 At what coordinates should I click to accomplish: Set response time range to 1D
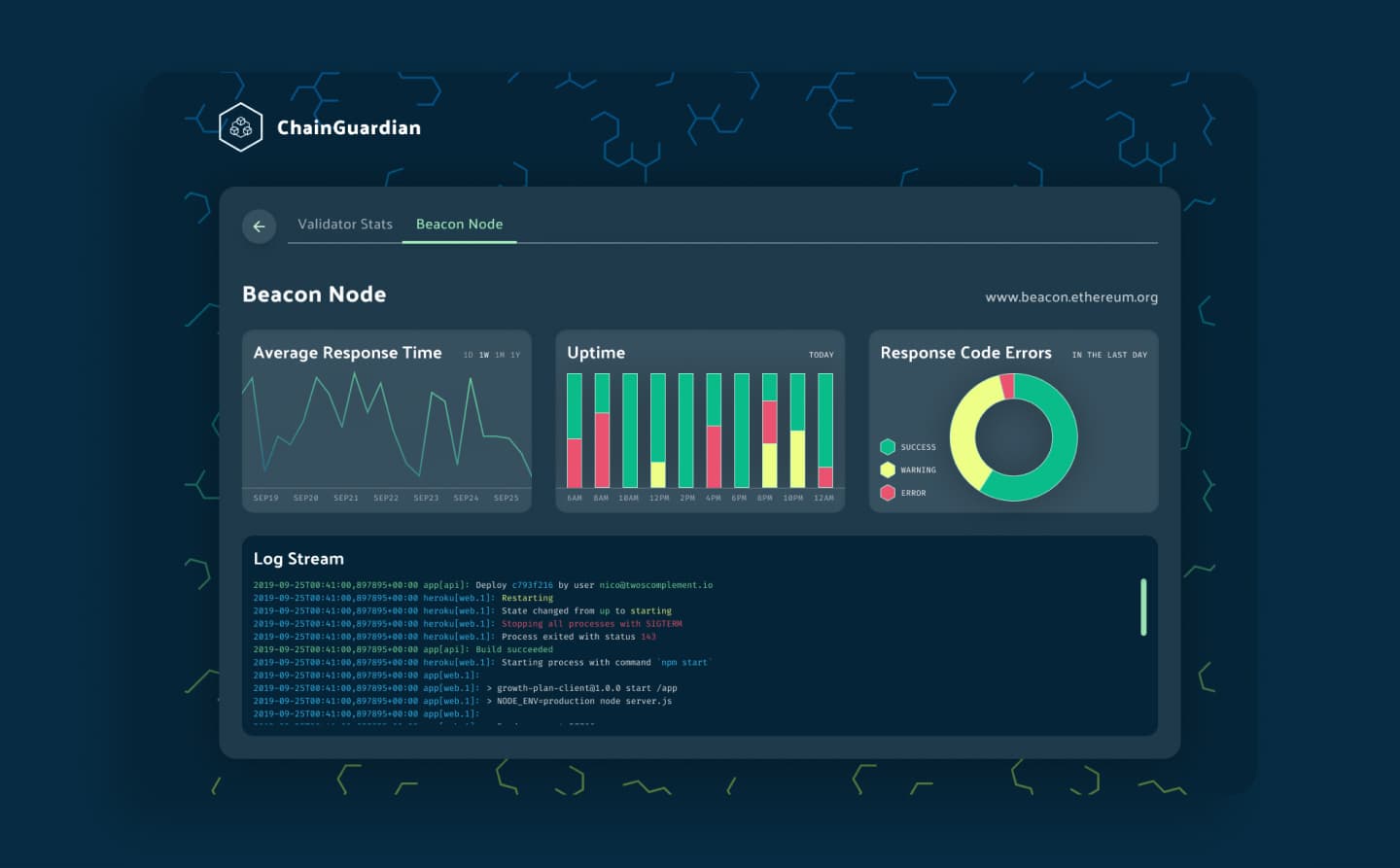pyautogui.click(x=468, y=355)
